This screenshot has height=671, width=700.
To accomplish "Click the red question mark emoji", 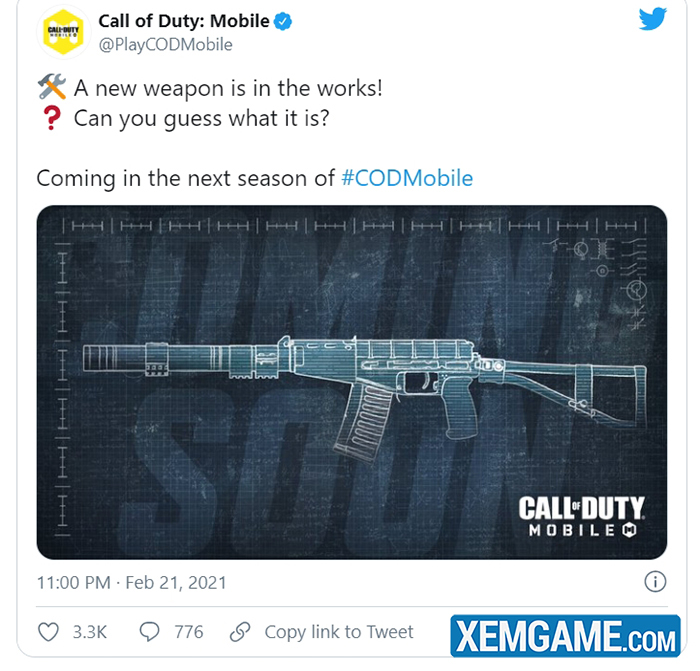I will [52, 118].
